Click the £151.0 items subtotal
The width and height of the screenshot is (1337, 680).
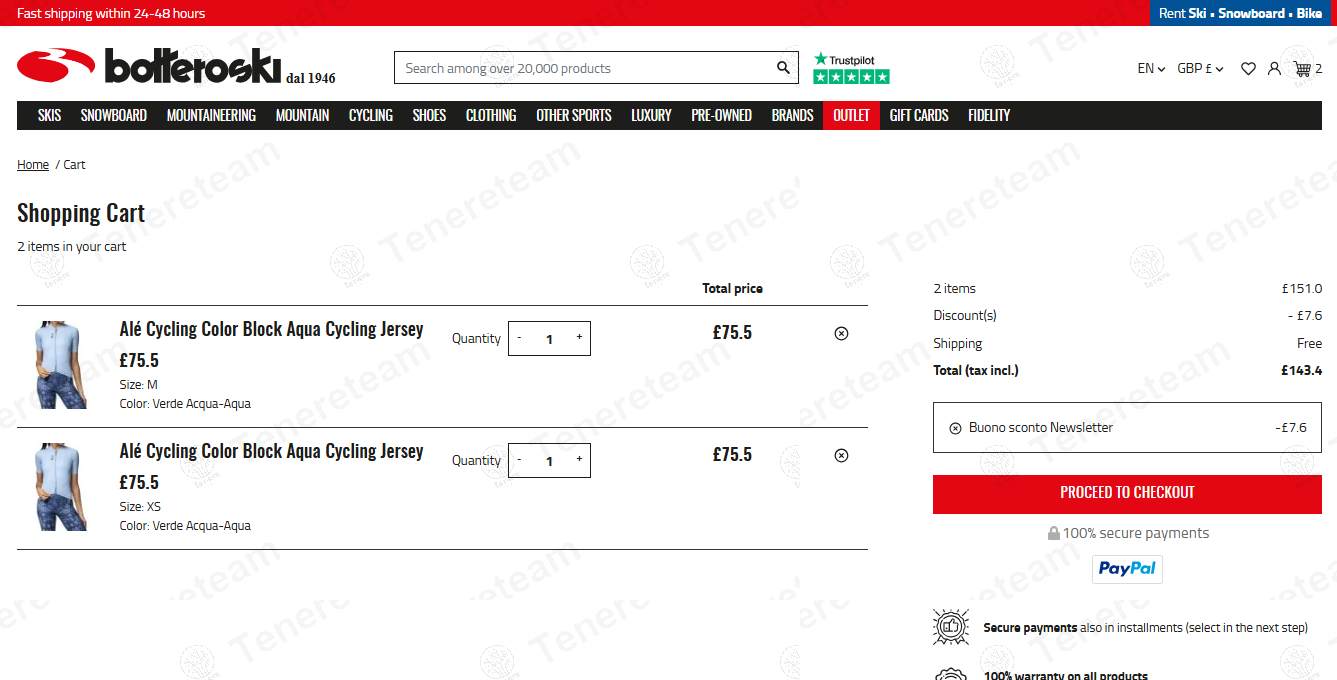coord(1302,288)
